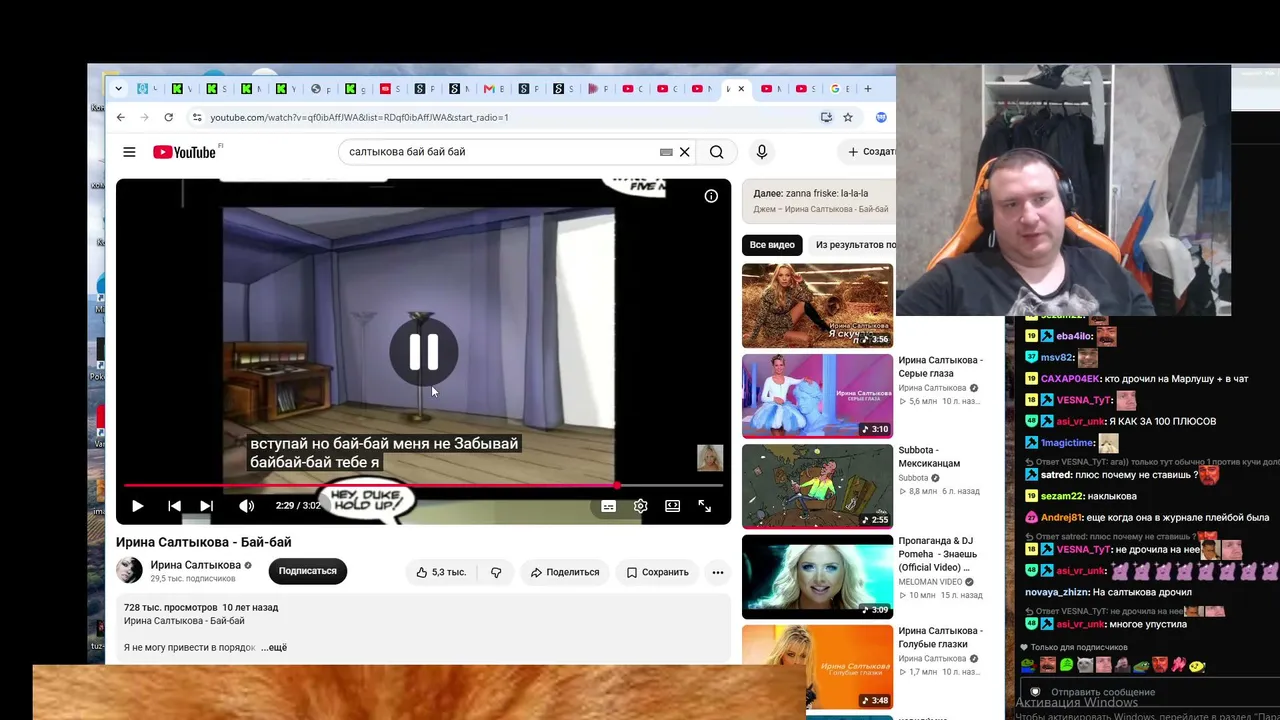Run the YouTube search with the magnifier button
This screenshot has height=720, width=1280.
coord(717,152)
